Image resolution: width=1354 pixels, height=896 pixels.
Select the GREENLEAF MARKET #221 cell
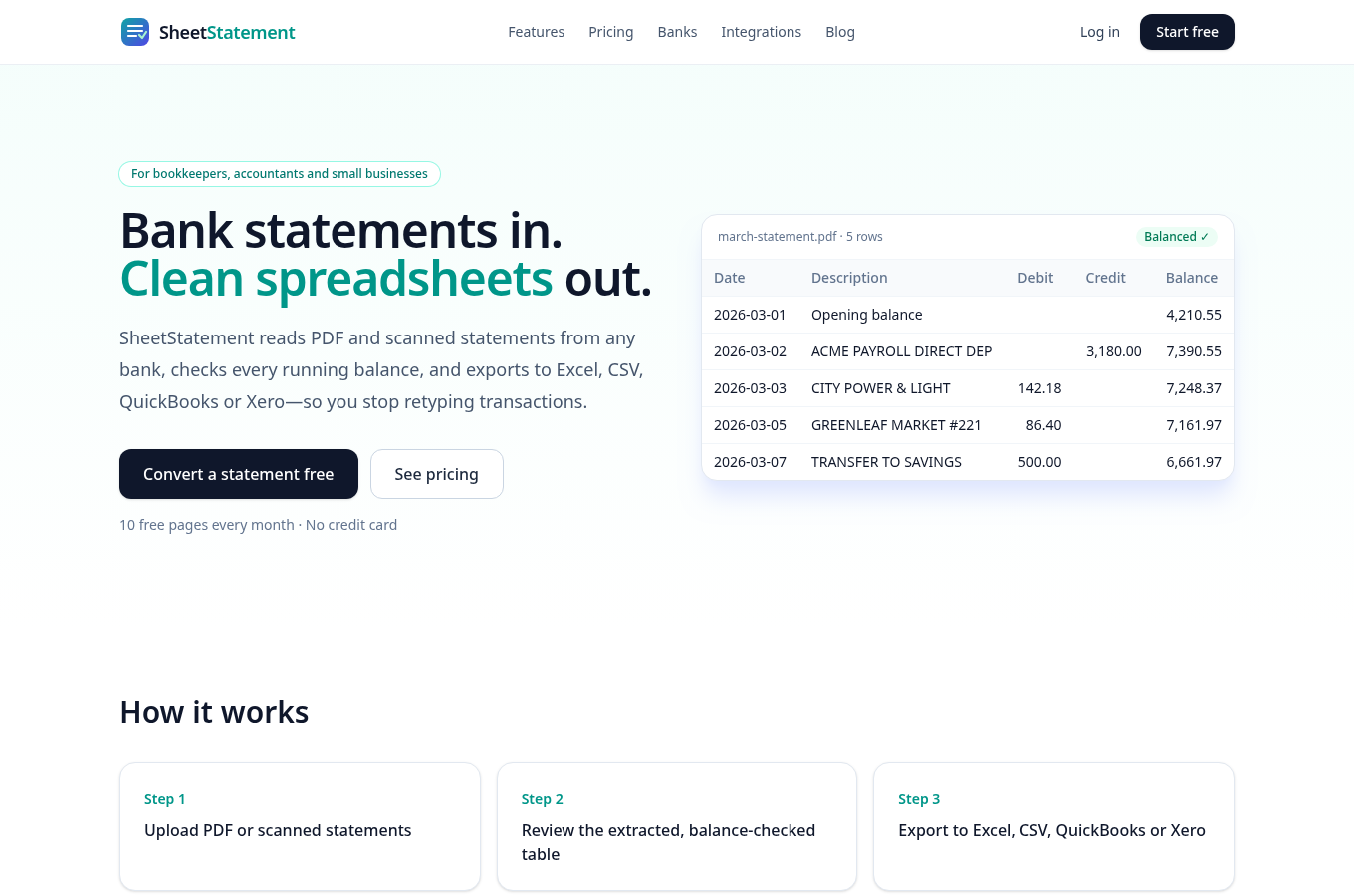click(896, 425)
